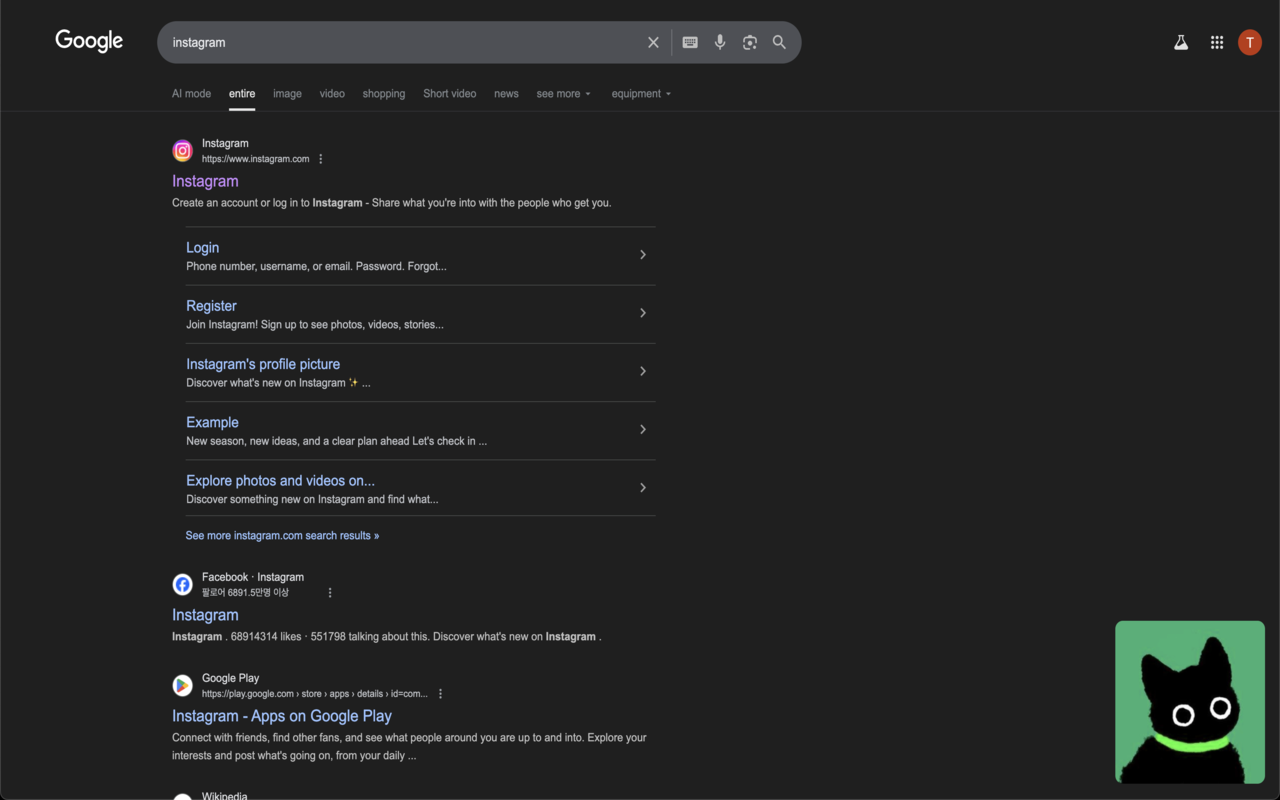Open Search Labs flask icon
The height and width of the screenshot is (800, 1280).
(x=1181, y=42)
